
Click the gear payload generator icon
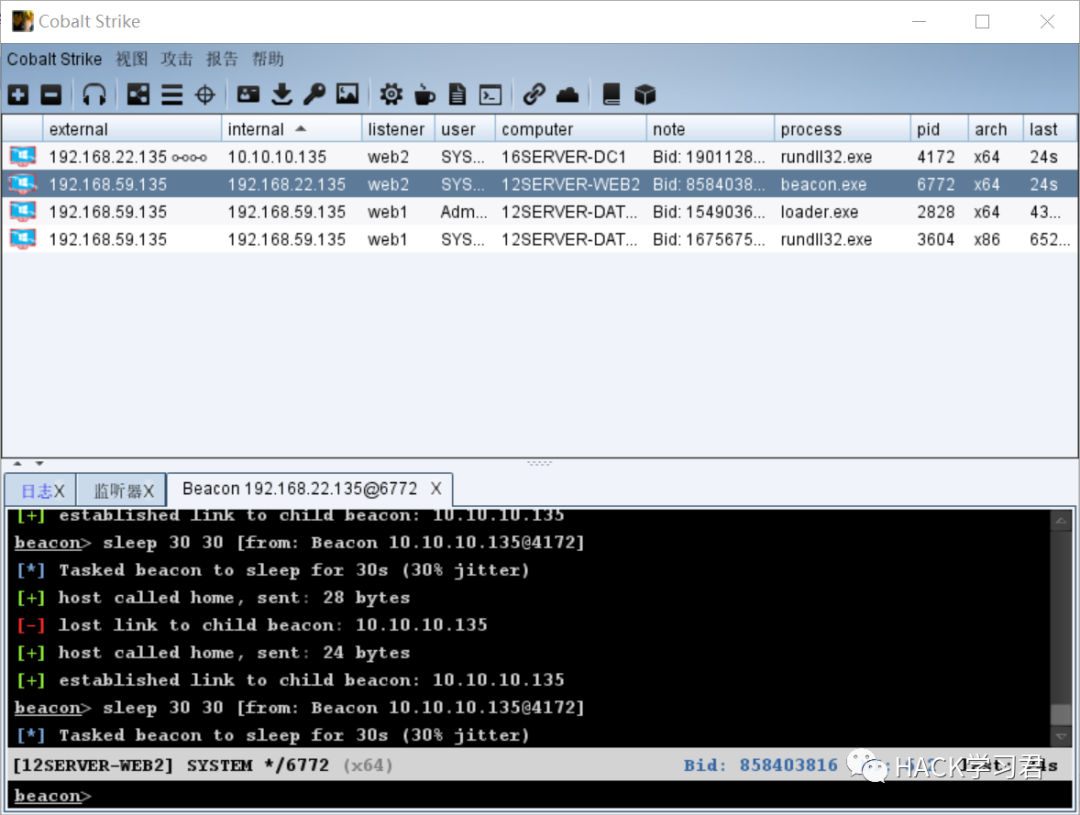tap(391, 94)
